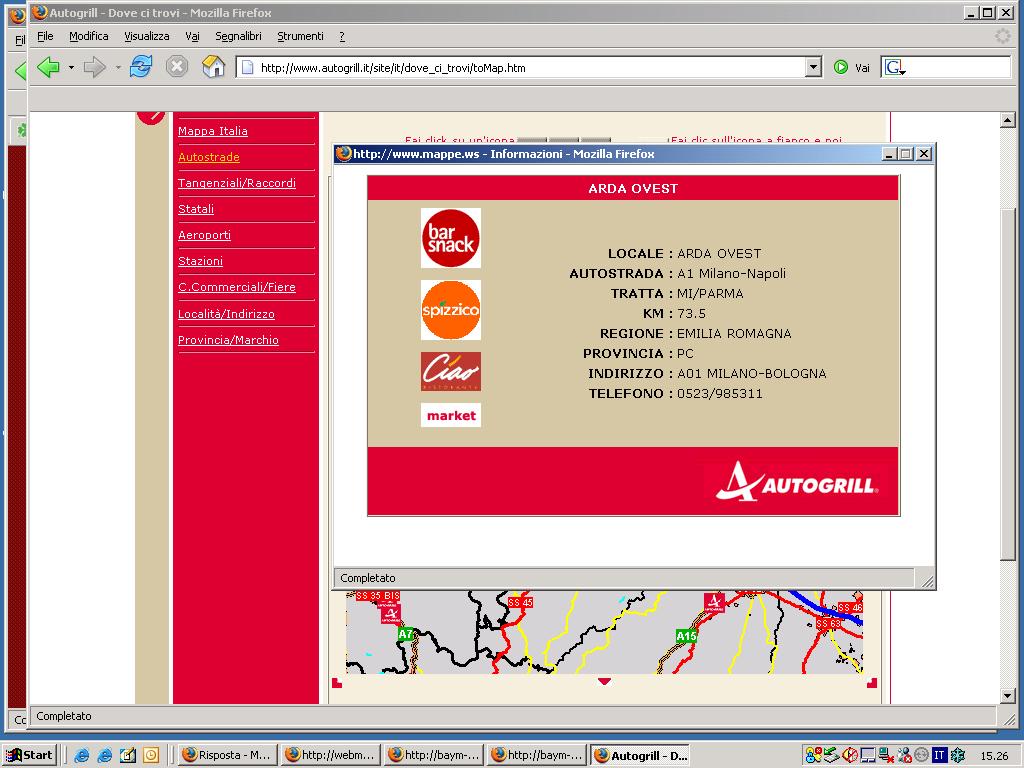Follow the Provincia/Marchio link

228,340
